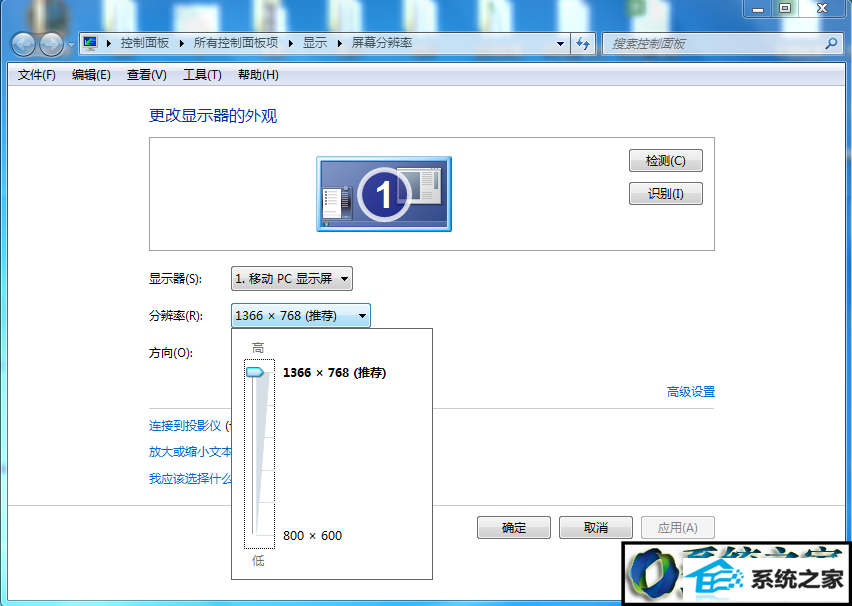
Task: Click the magnifier icon in search box
Action: (830, 43)
